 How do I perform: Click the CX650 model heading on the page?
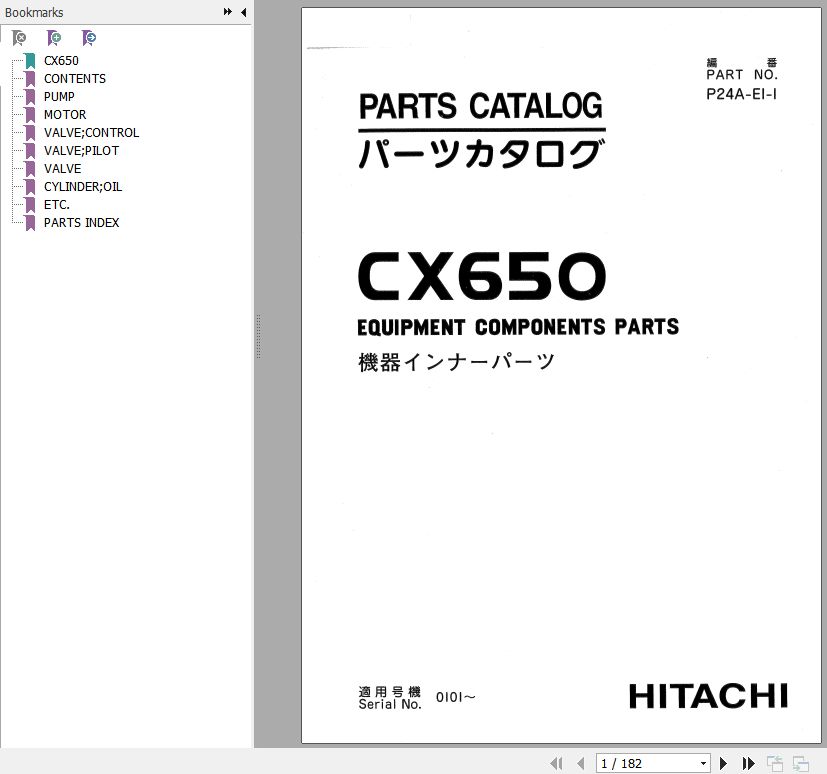point(482,276)
